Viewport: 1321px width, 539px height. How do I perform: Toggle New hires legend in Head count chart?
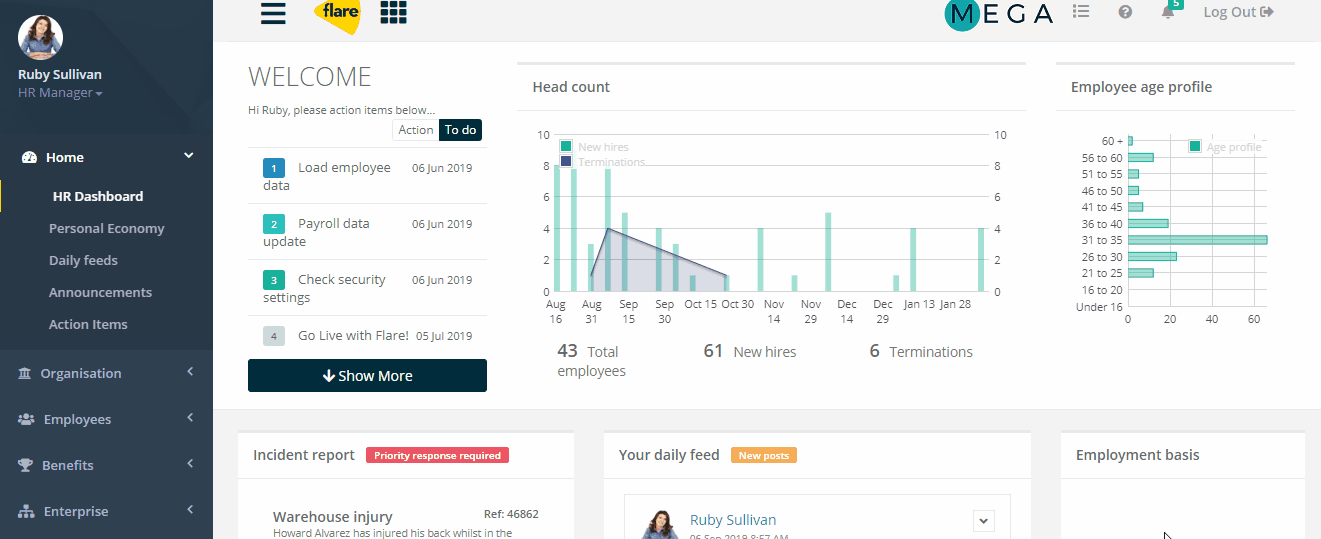(x=566, y=147)
